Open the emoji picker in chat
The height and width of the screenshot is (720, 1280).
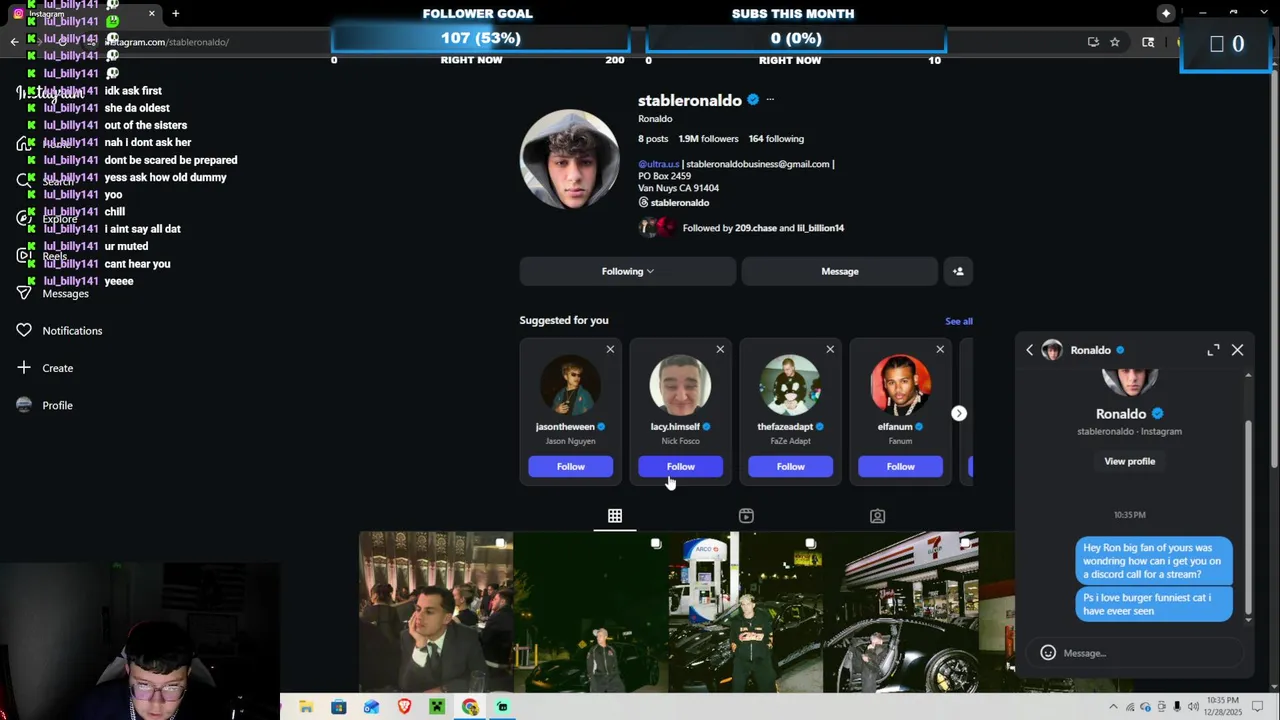tap(1048, 653)
